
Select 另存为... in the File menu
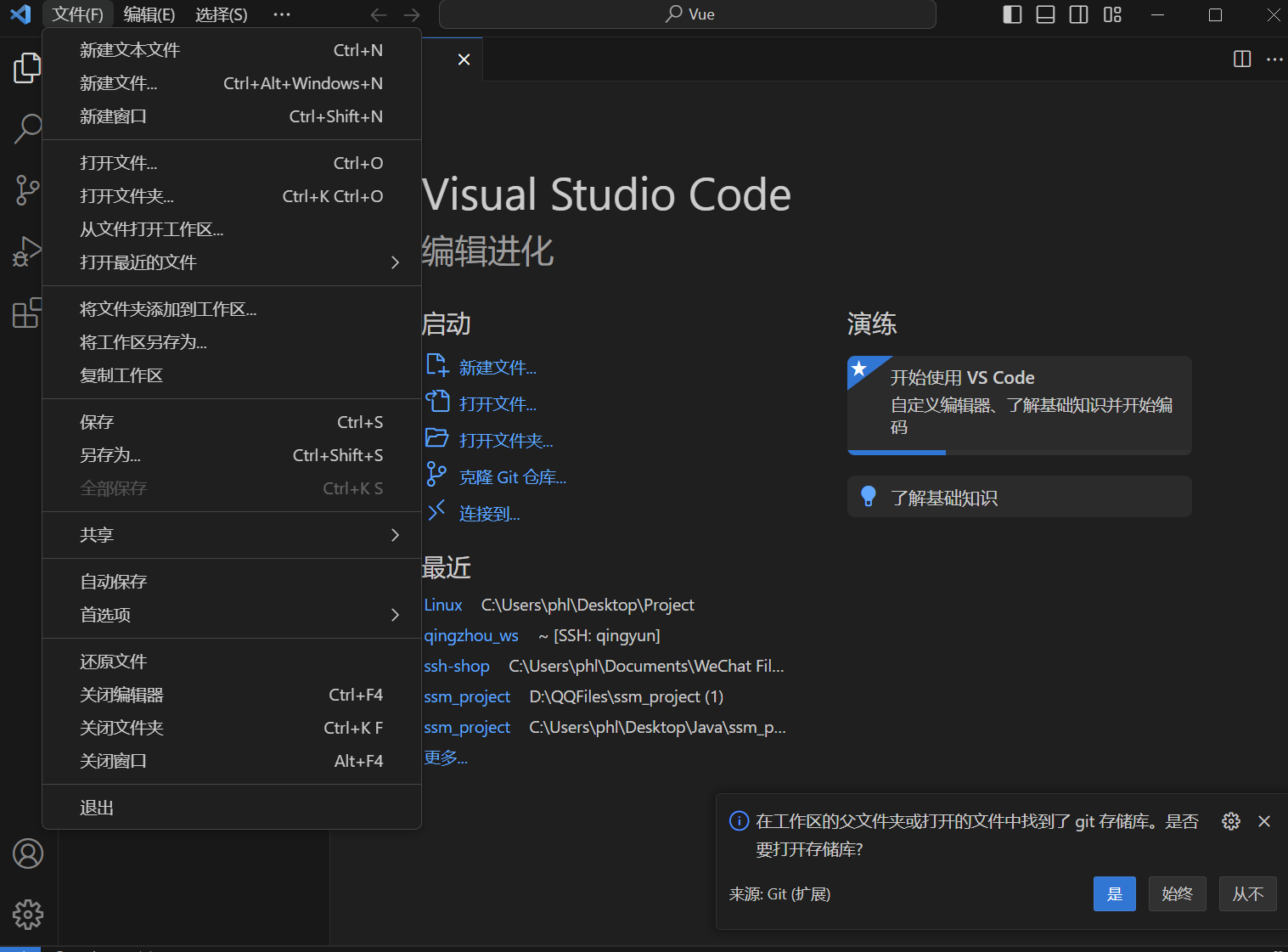tap(232, 455)
